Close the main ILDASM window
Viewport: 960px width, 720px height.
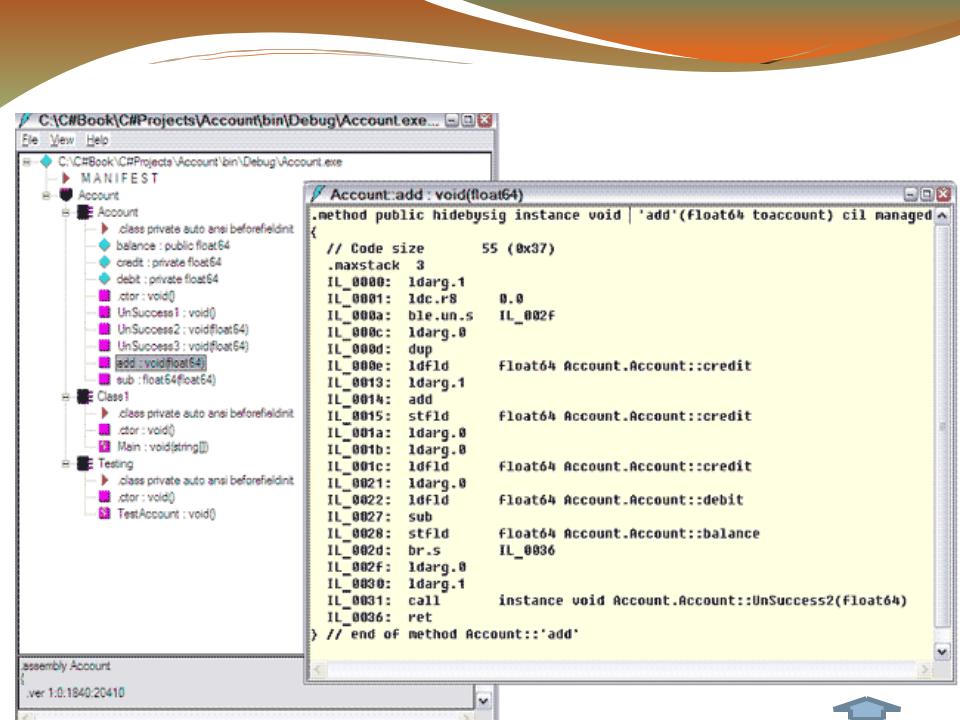click(484, 120)
